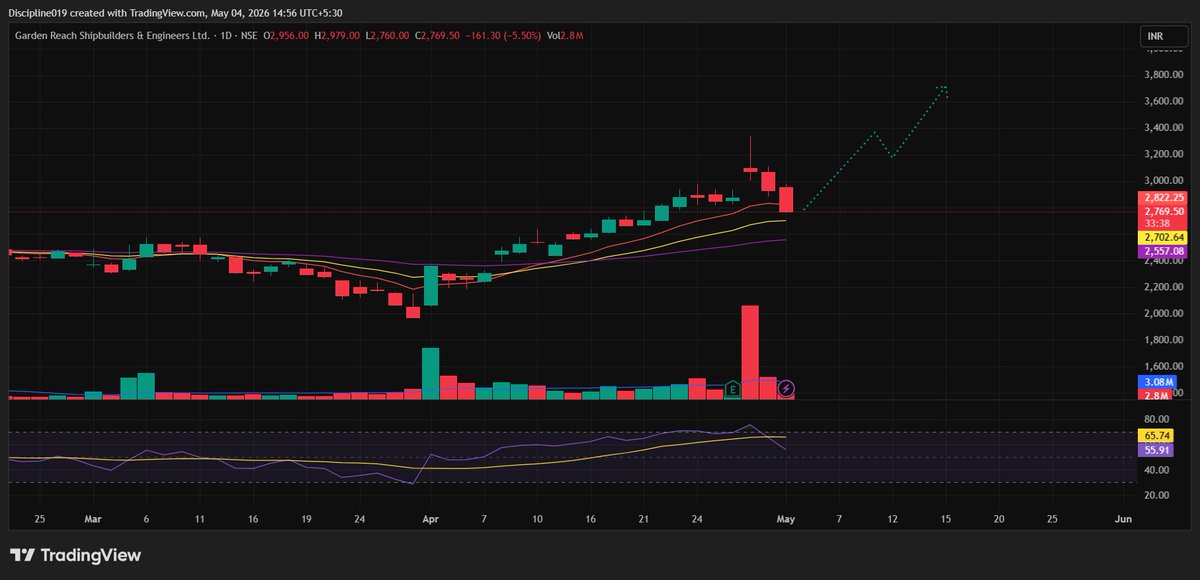
Task: Click the Garden Reach Shipbuilders symbol title
Action: coord(111,36)
